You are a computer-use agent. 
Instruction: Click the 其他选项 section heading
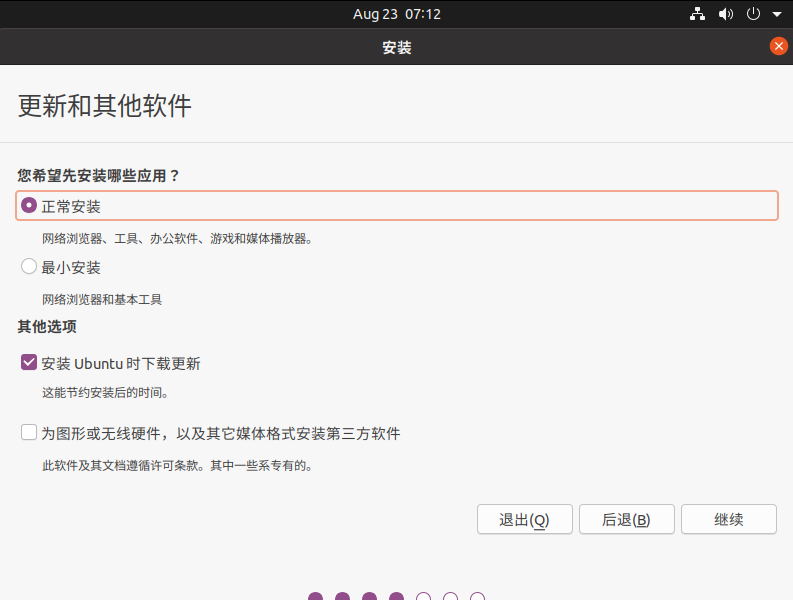(47, 327)
